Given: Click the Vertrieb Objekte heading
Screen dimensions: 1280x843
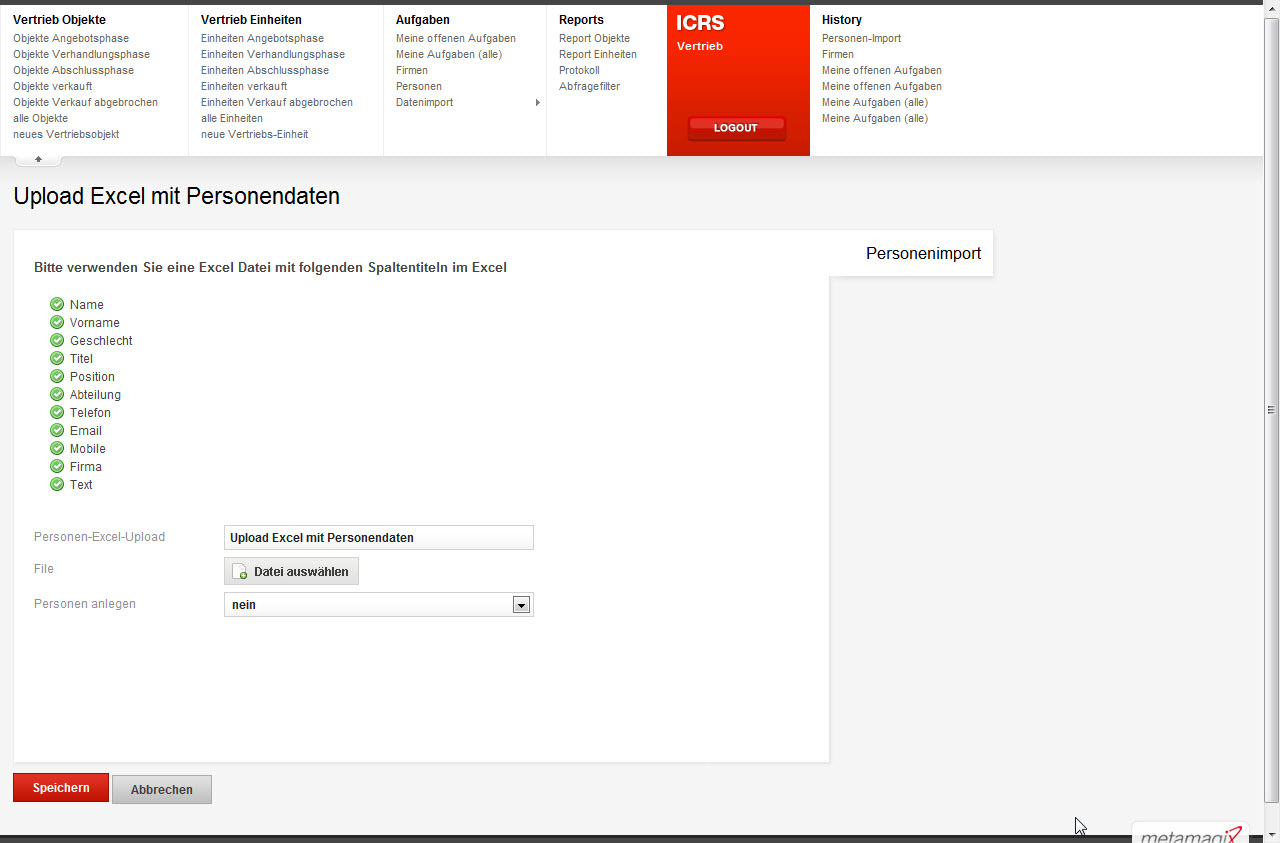Looking at the screenshot, I should [x=59, y=20].
